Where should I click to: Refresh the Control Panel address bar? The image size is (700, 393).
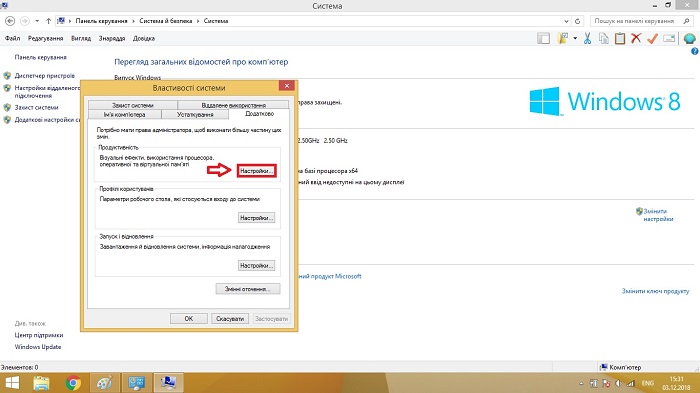point(577,21)
